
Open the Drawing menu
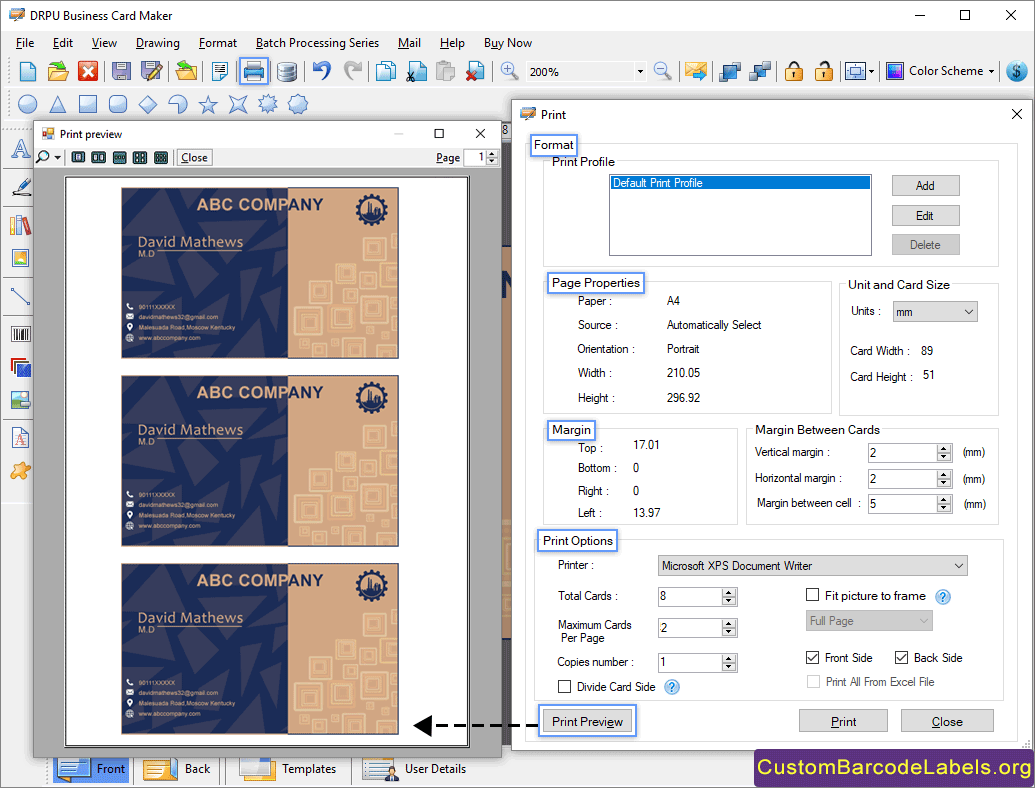(x=158, y=43)
